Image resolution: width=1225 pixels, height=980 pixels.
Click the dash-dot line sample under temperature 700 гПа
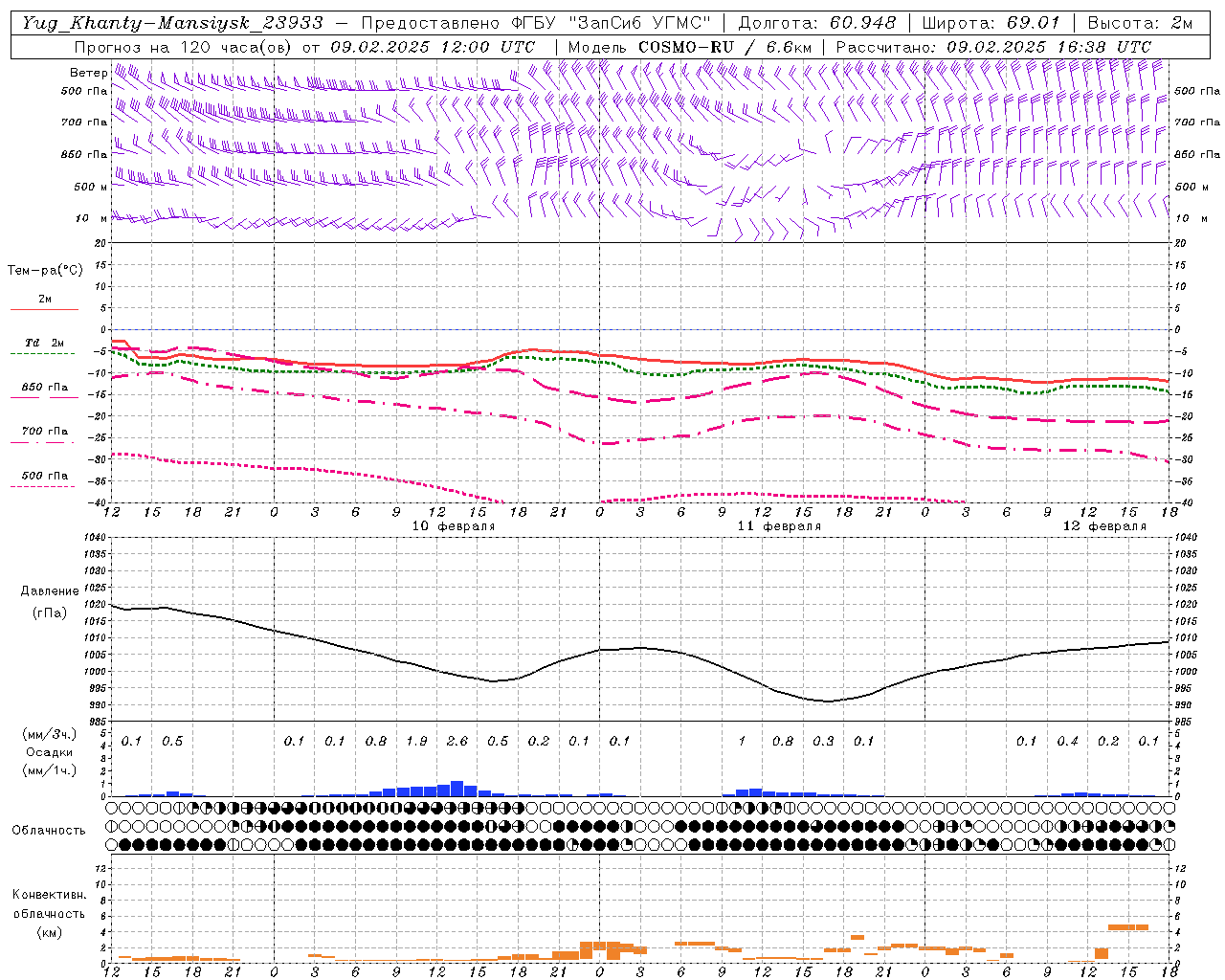pyautogui.click(x=44, y=441)
